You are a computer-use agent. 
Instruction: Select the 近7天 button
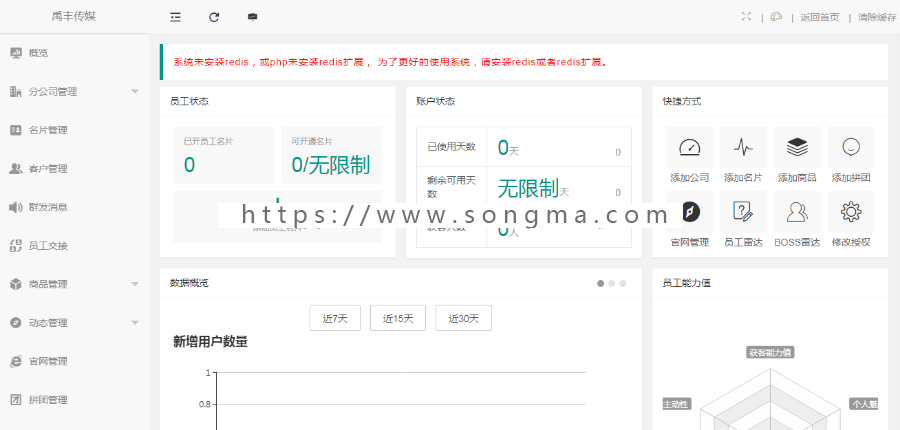click(335, 318)
